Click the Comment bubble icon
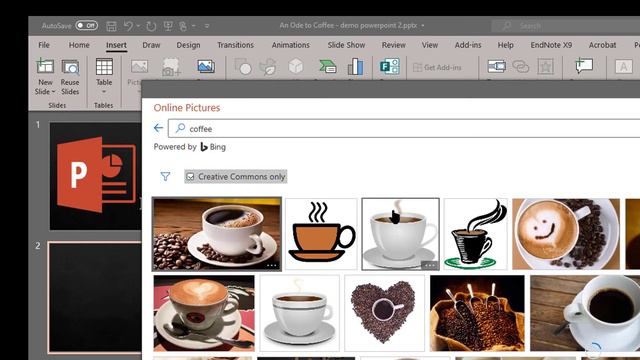Viewport: 640px width, 360px height. 584,66
